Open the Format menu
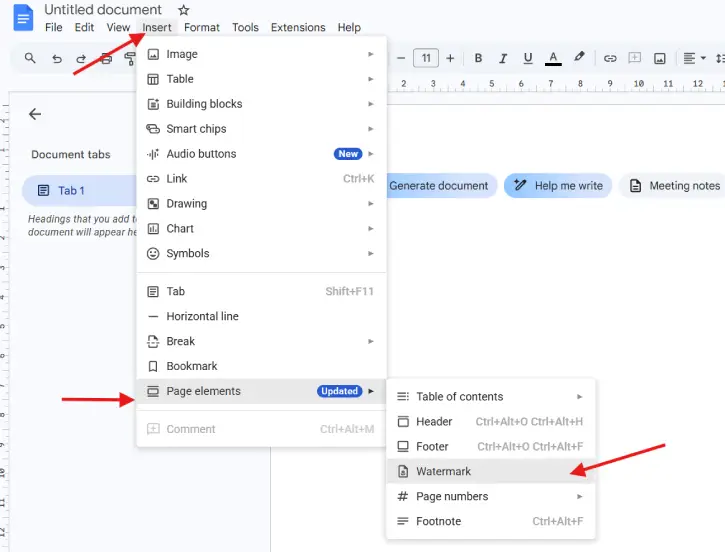This screenshot has height=552, width=725. pos(202,27)
